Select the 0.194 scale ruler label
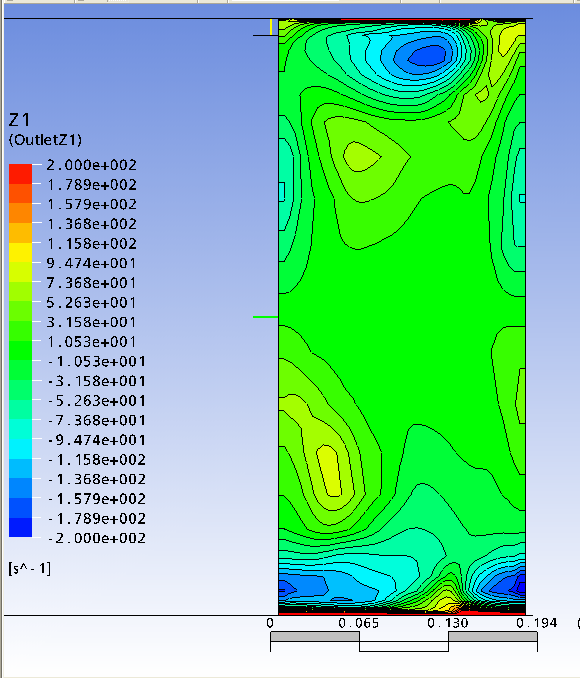 (537, 623)
